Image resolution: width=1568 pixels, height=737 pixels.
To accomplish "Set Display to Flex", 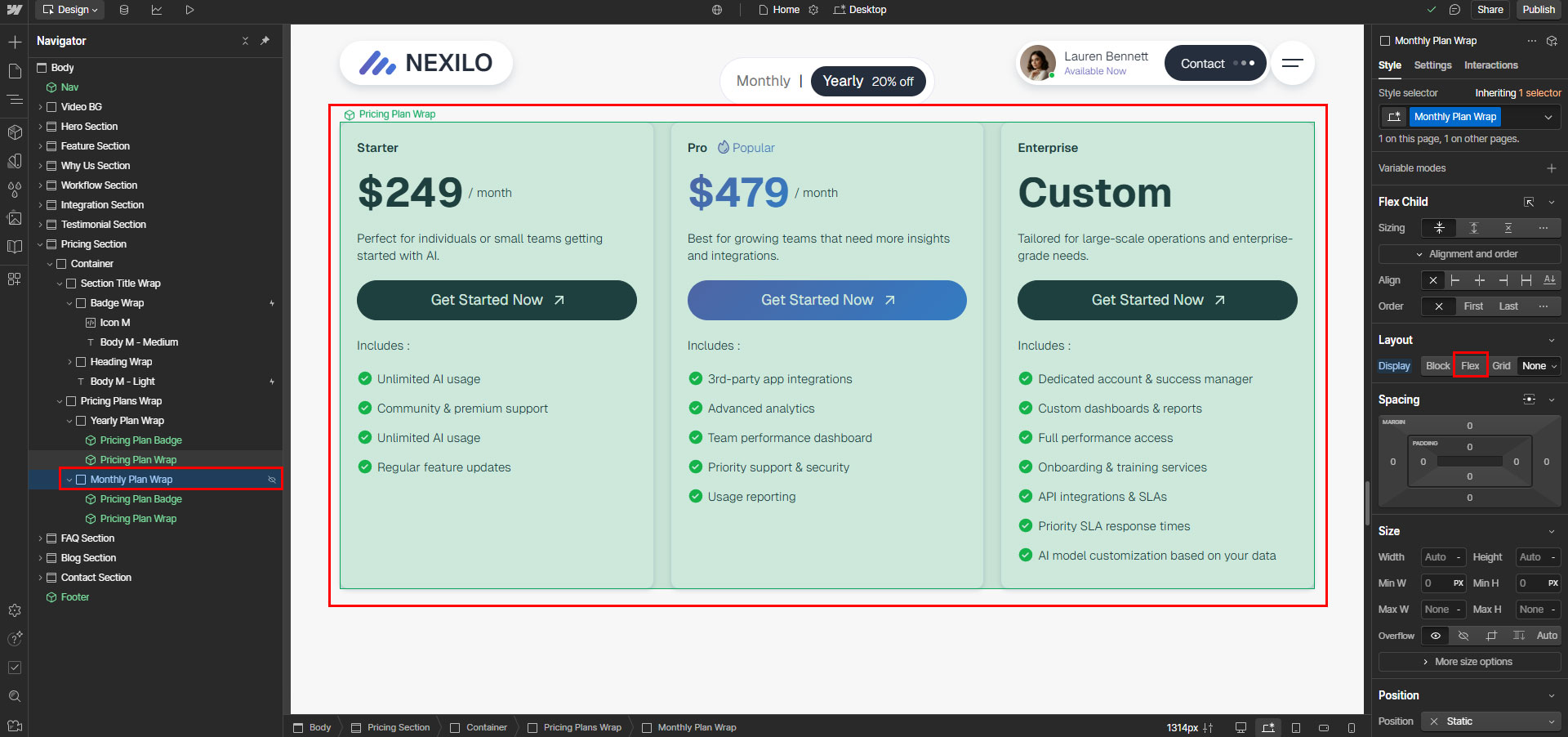I will pos(1470,366).
